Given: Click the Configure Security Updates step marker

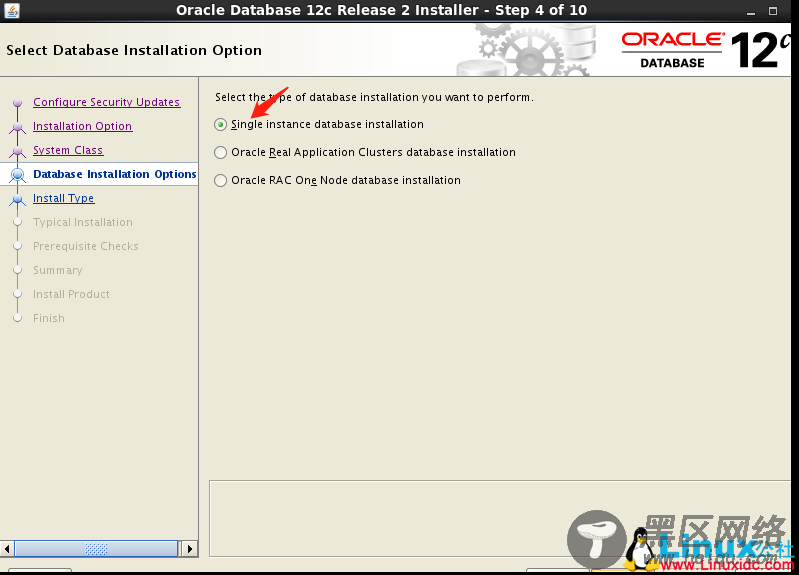Looking at the screenshot, I should pyautogui.click(x=18, y=102).
